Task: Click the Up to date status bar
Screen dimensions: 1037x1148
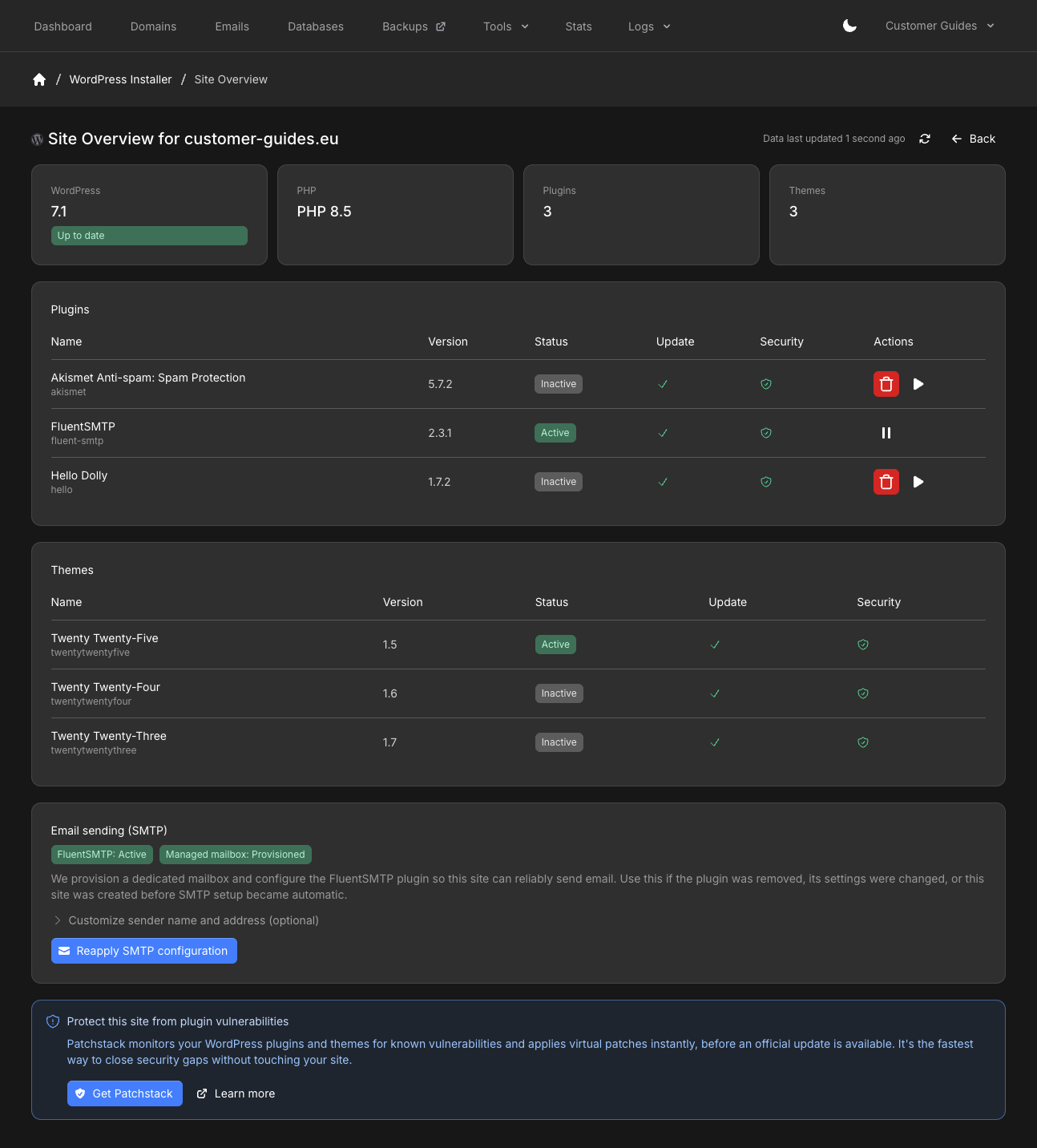Action: [x=149, y=236]
